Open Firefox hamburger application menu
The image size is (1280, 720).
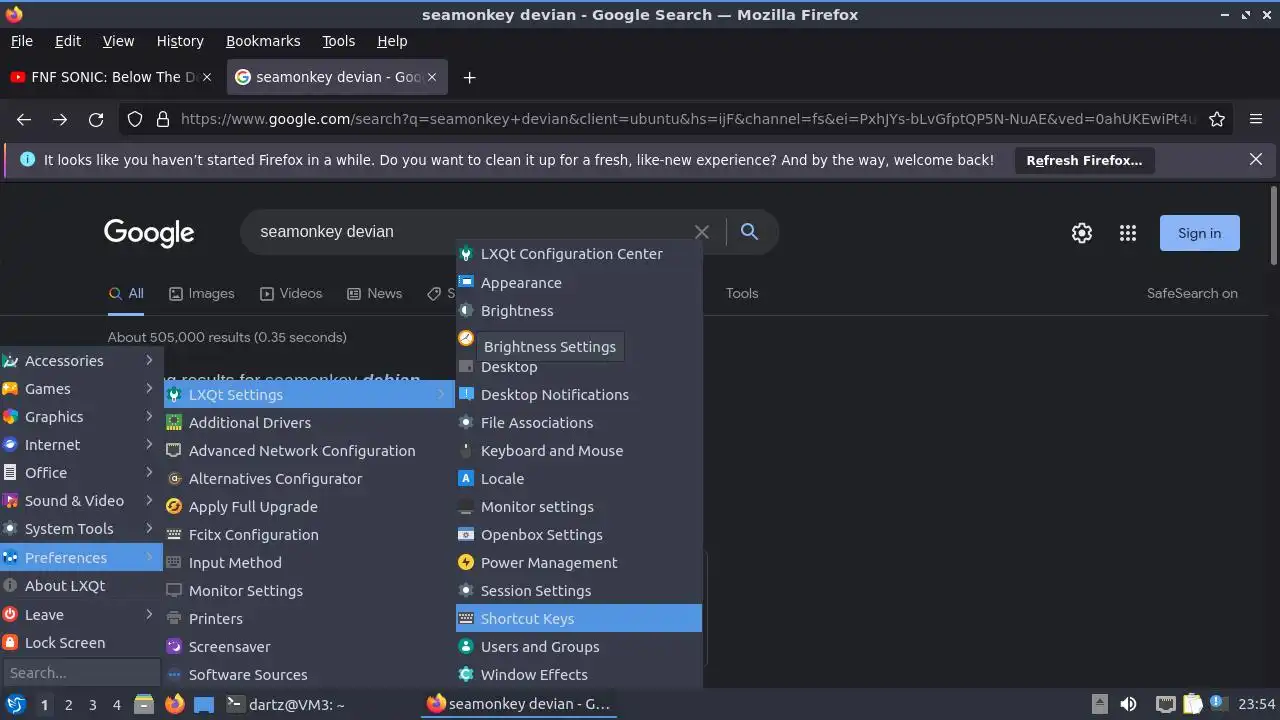1256,119
